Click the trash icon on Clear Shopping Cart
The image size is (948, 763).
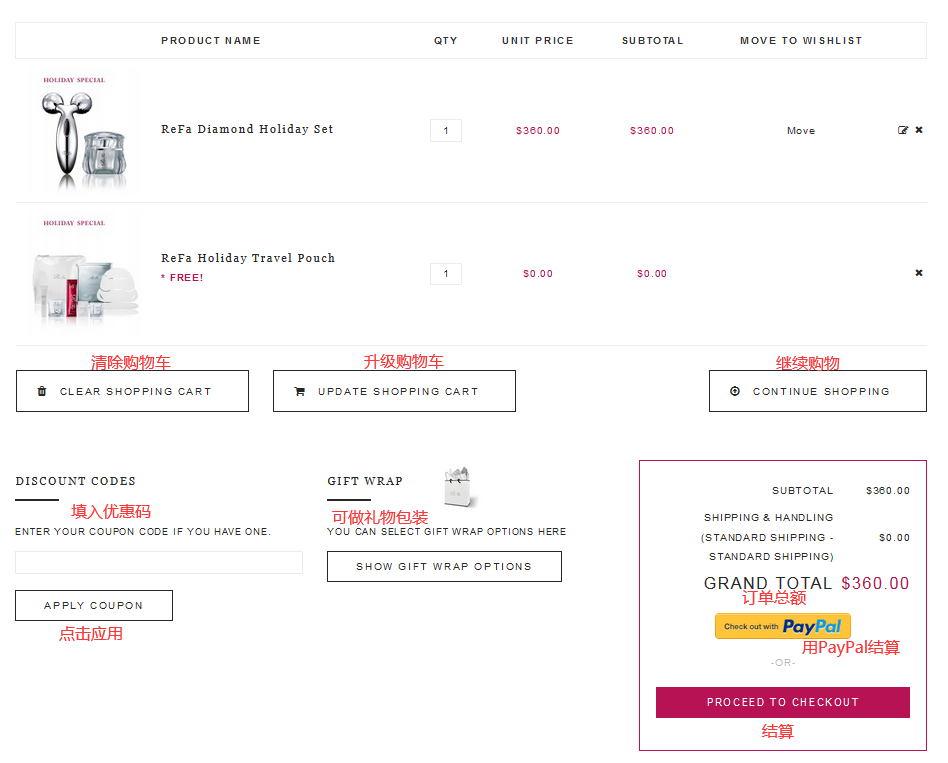[x=42, y=391]
